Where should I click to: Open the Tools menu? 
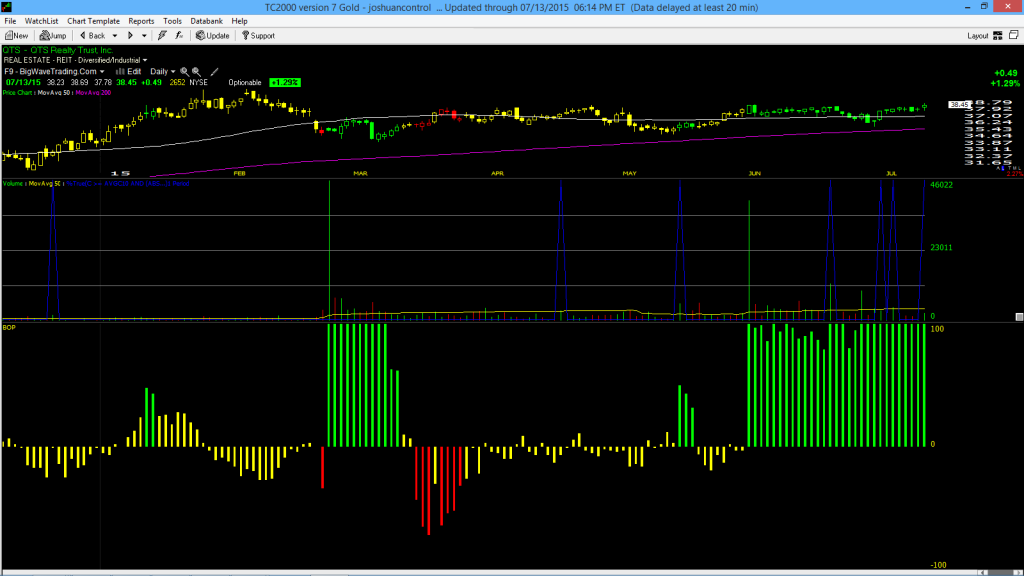[x=172, y=21]
